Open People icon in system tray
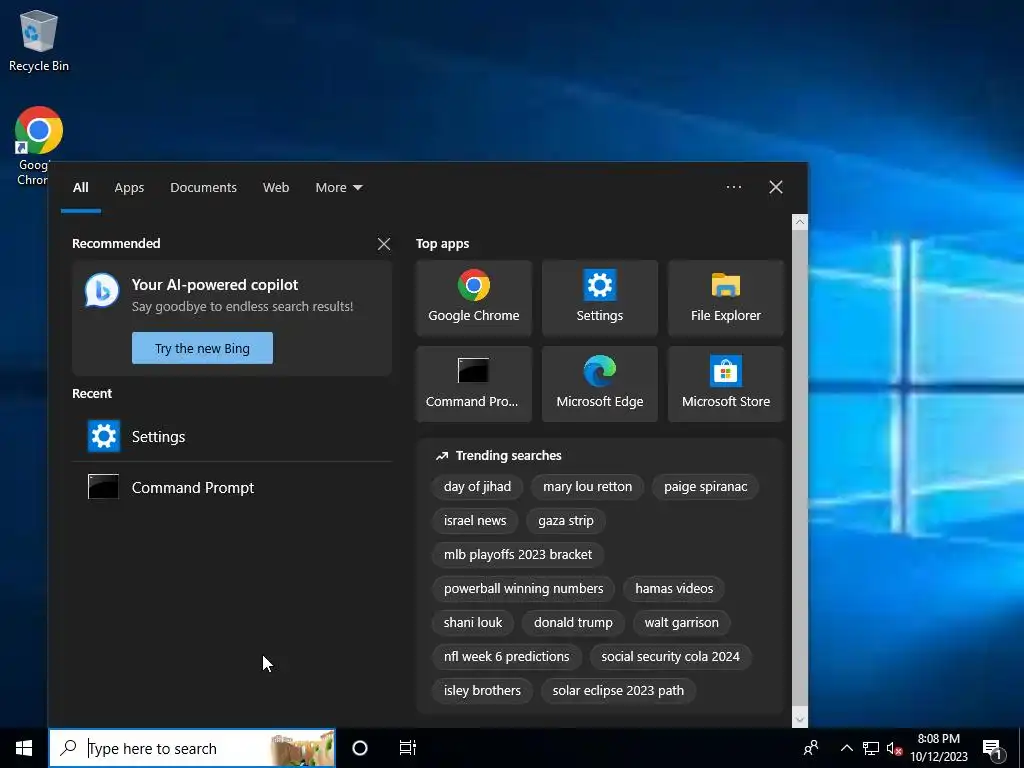Image resolution: width=1024 pixels, height=768 pixels. point(811,748)
